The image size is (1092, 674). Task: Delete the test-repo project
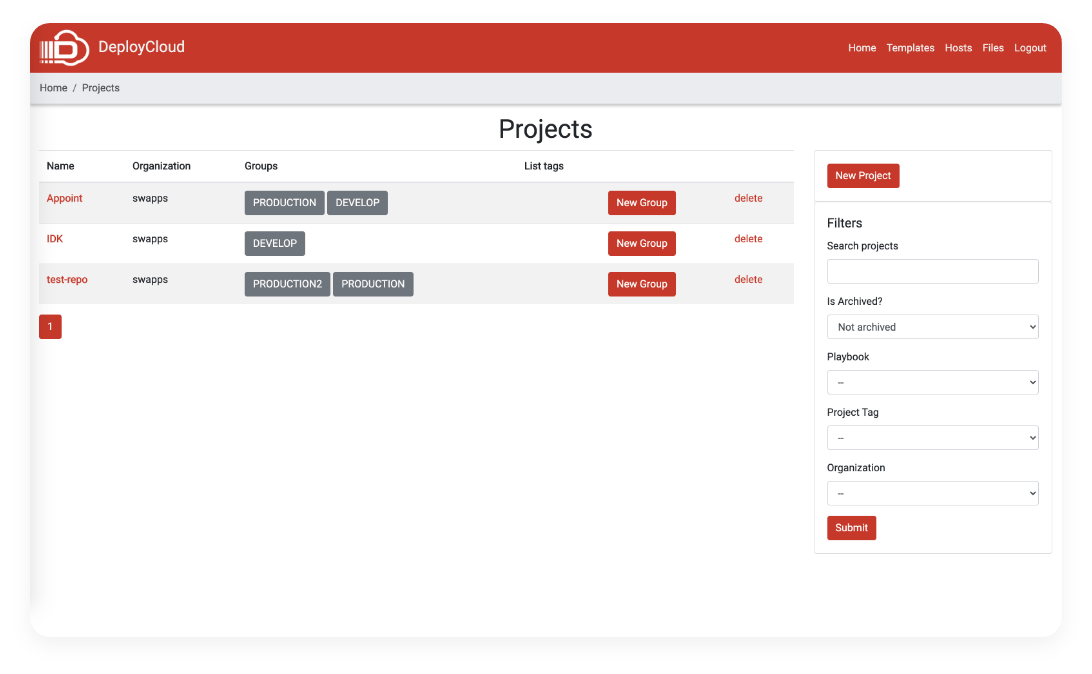pos(748,279)
